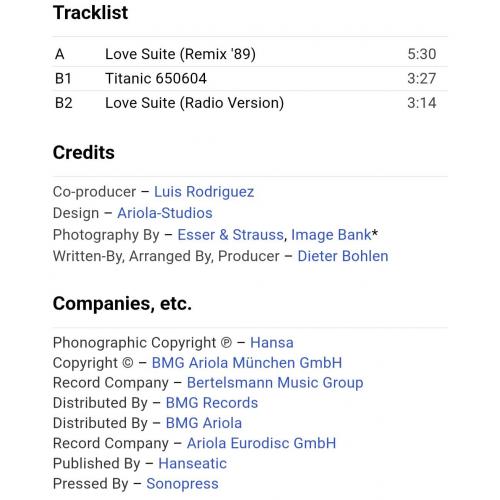Open the Ariola Eurodisc GmbH link

261,443
